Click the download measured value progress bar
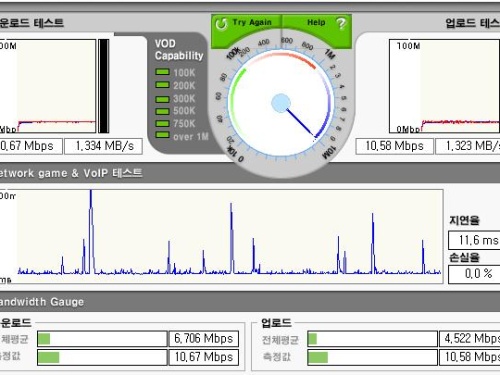 (x=102, y=357)
